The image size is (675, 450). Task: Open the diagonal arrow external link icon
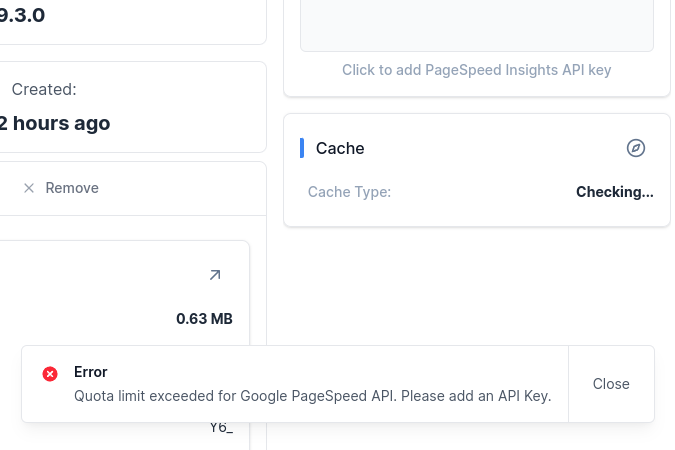coord(215,275)
